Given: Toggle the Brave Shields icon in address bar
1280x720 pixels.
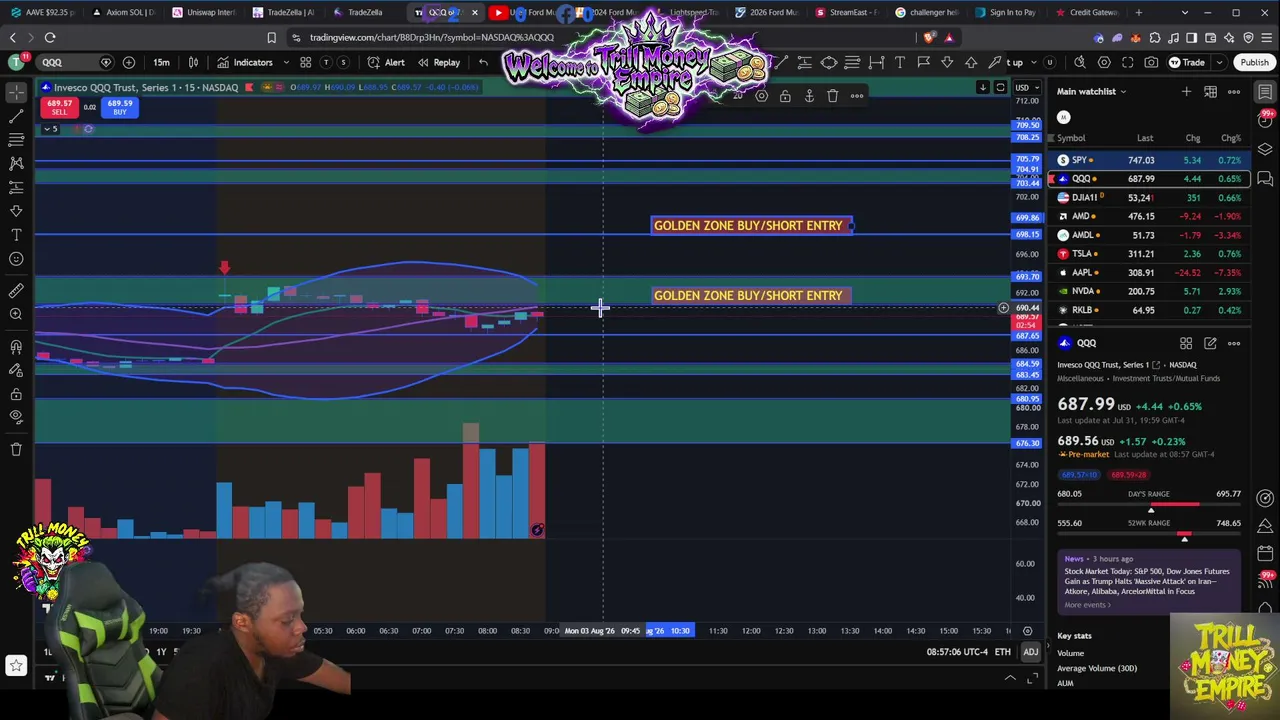Looking at the screenshot, I should click(930, 38).
